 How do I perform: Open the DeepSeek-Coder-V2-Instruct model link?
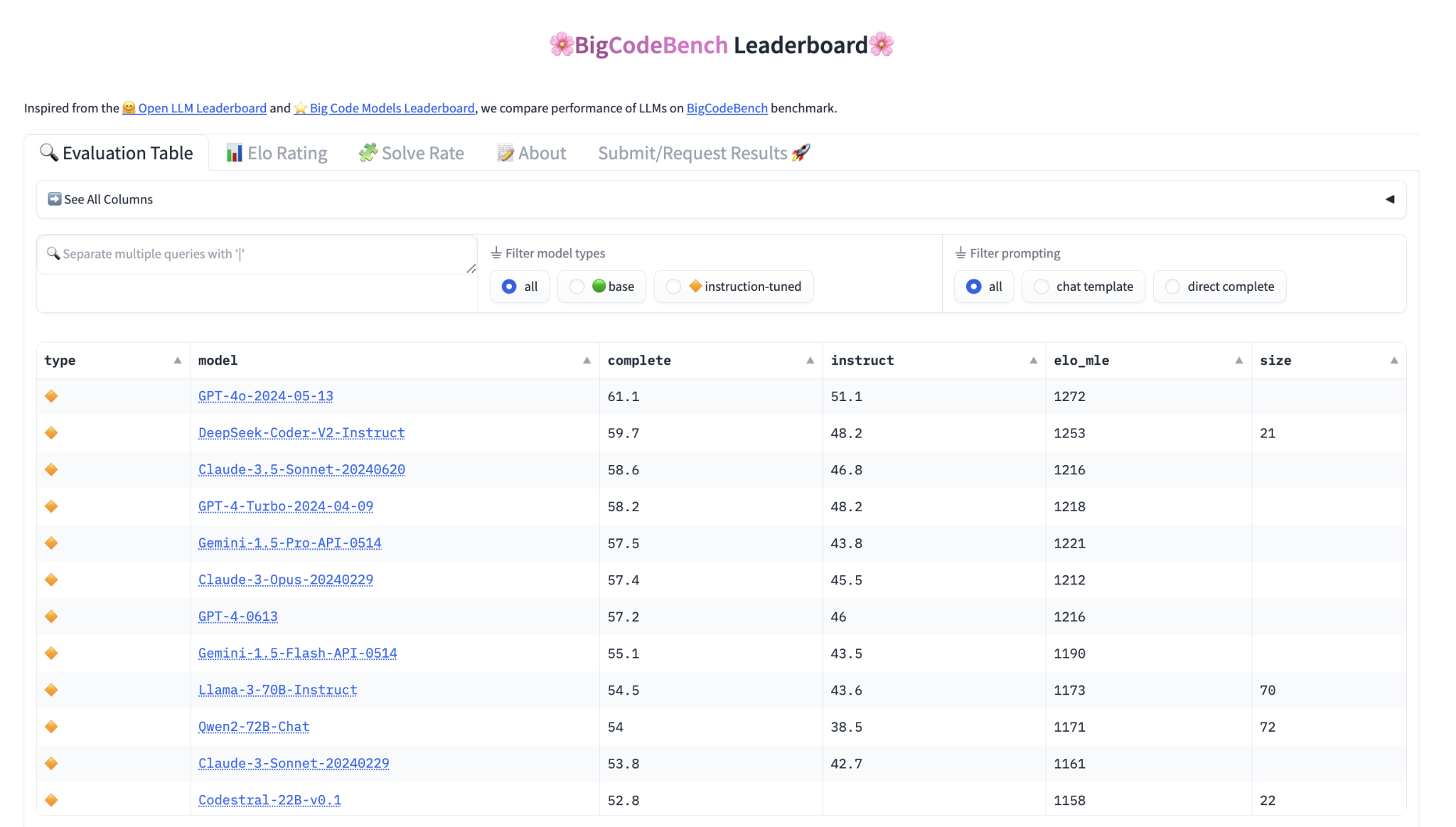tap(301, 432)
